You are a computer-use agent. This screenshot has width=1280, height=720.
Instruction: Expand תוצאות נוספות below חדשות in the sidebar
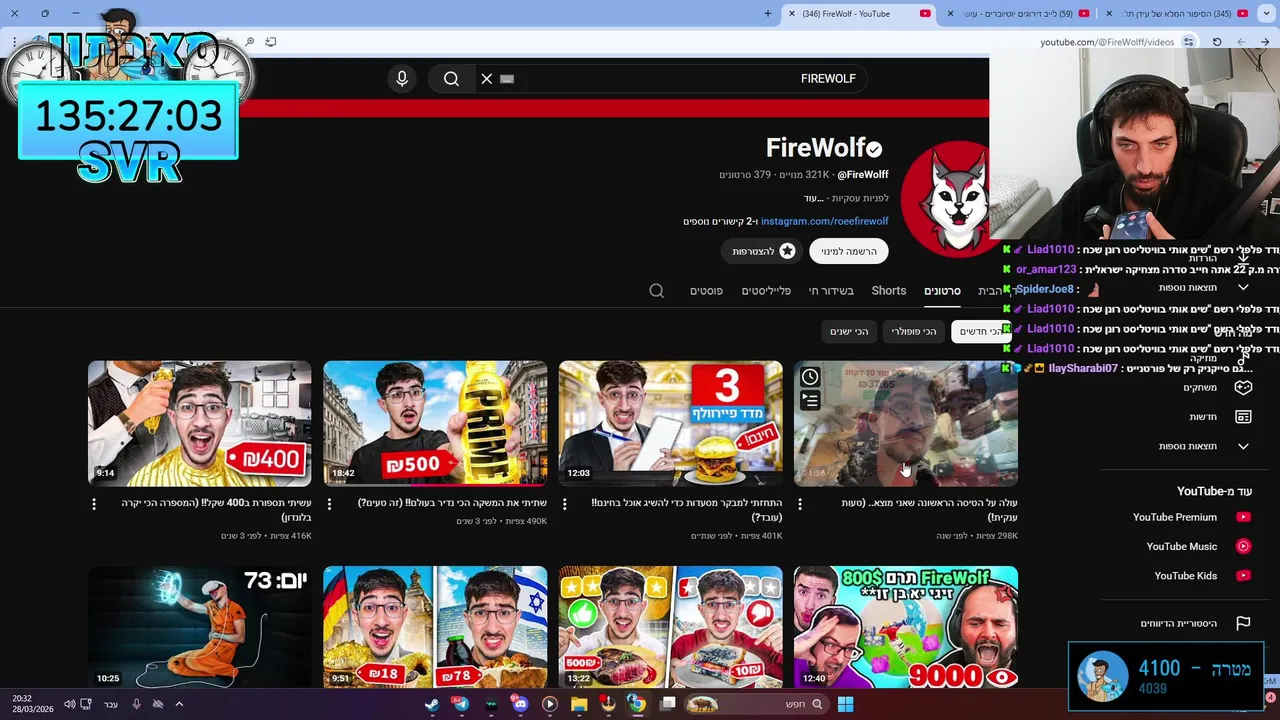(x=1205, y=446)
